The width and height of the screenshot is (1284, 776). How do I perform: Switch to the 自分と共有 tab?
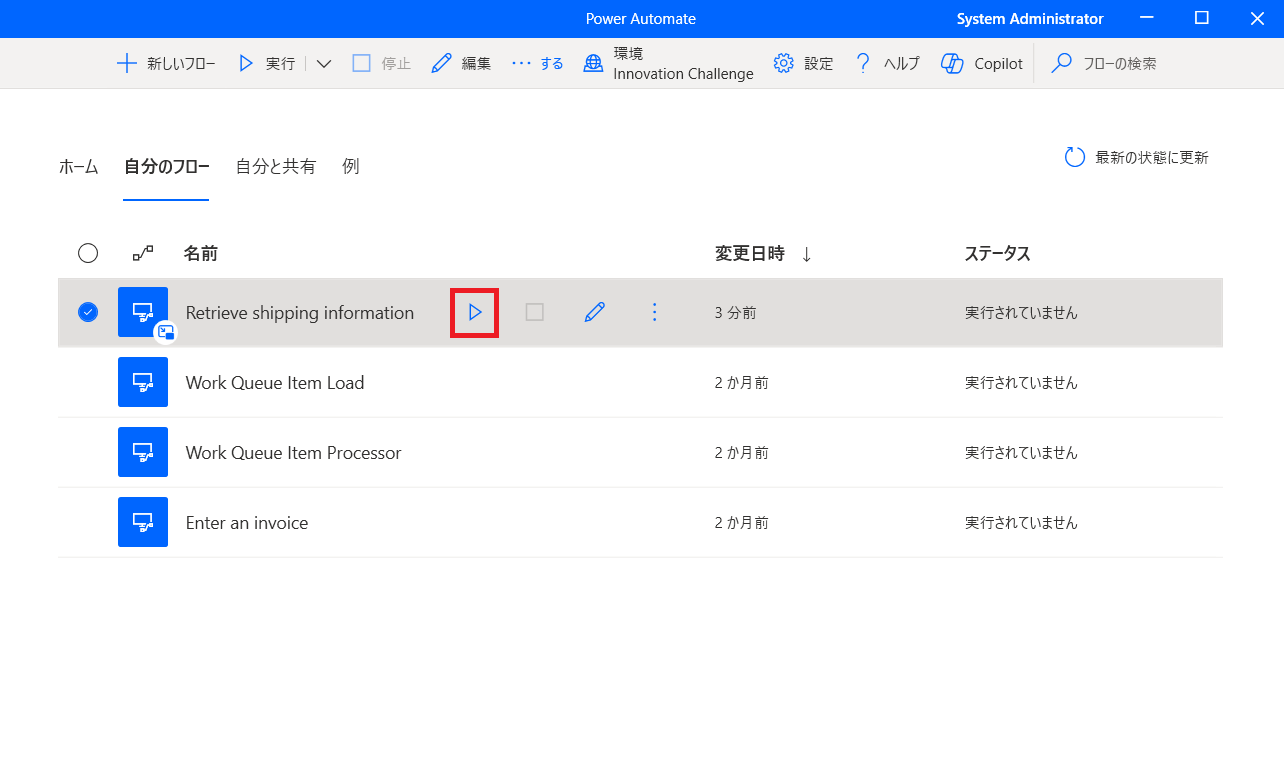tap(276, 167)
